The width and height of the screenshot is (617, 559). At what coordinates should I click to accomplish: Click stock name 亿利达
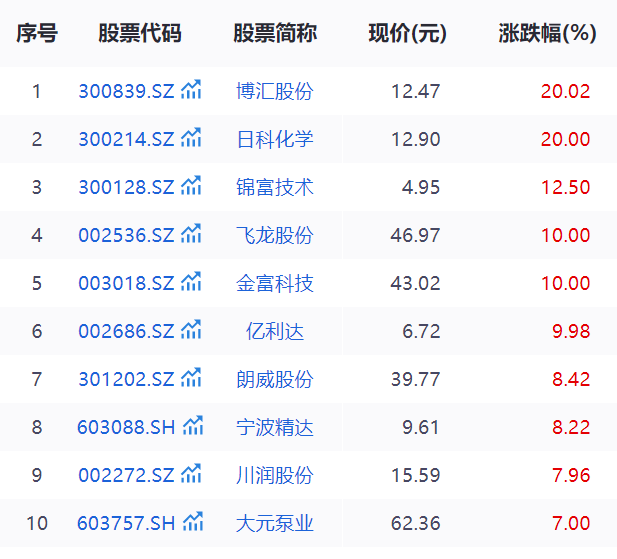[x=275, y=331]
